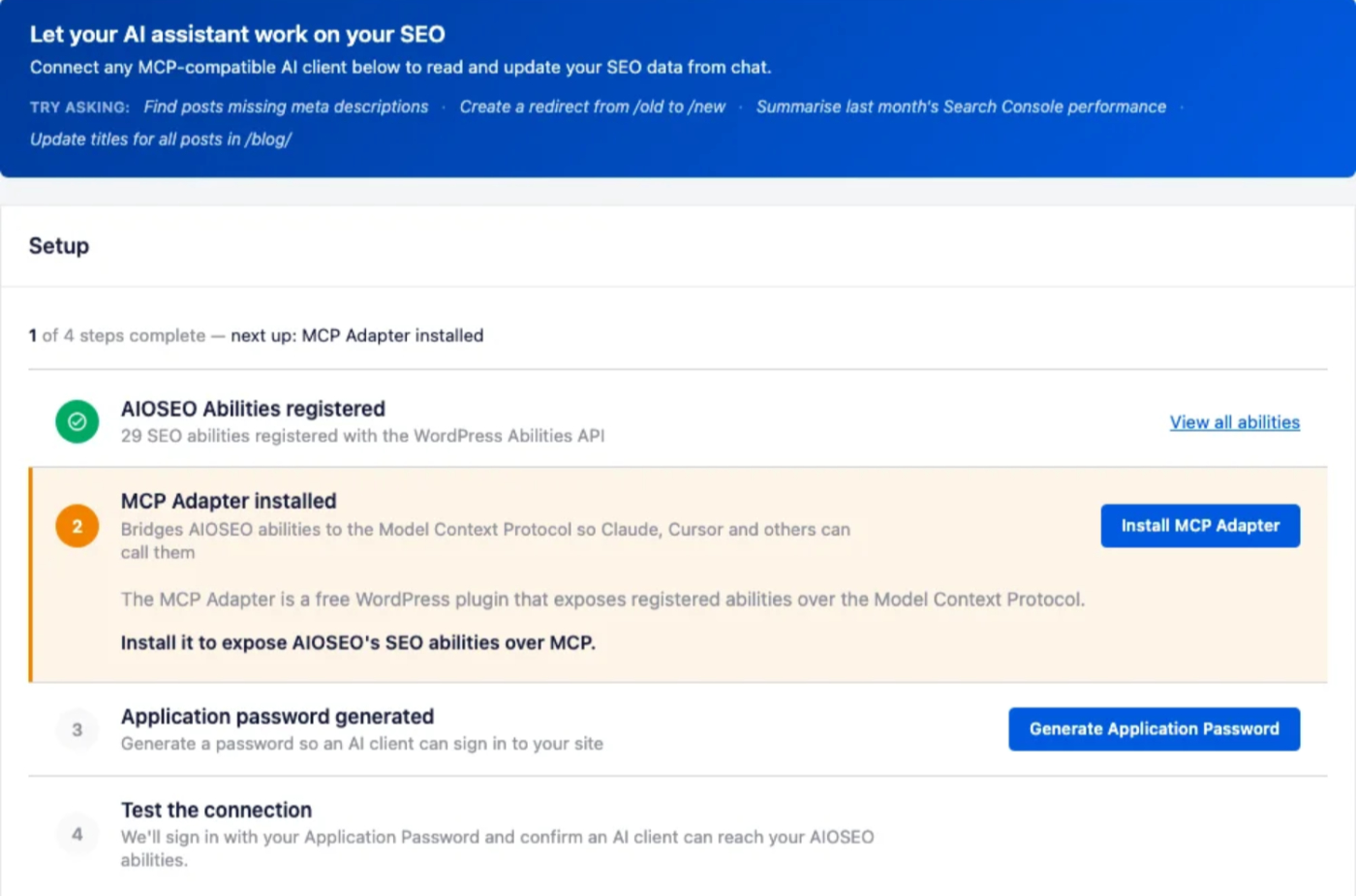Click 'The MCP Adapter is a free WordPress plugin' text
The width and height of the screenshot is (1356, 896).
pyautogui.click(x=602, y=600)
